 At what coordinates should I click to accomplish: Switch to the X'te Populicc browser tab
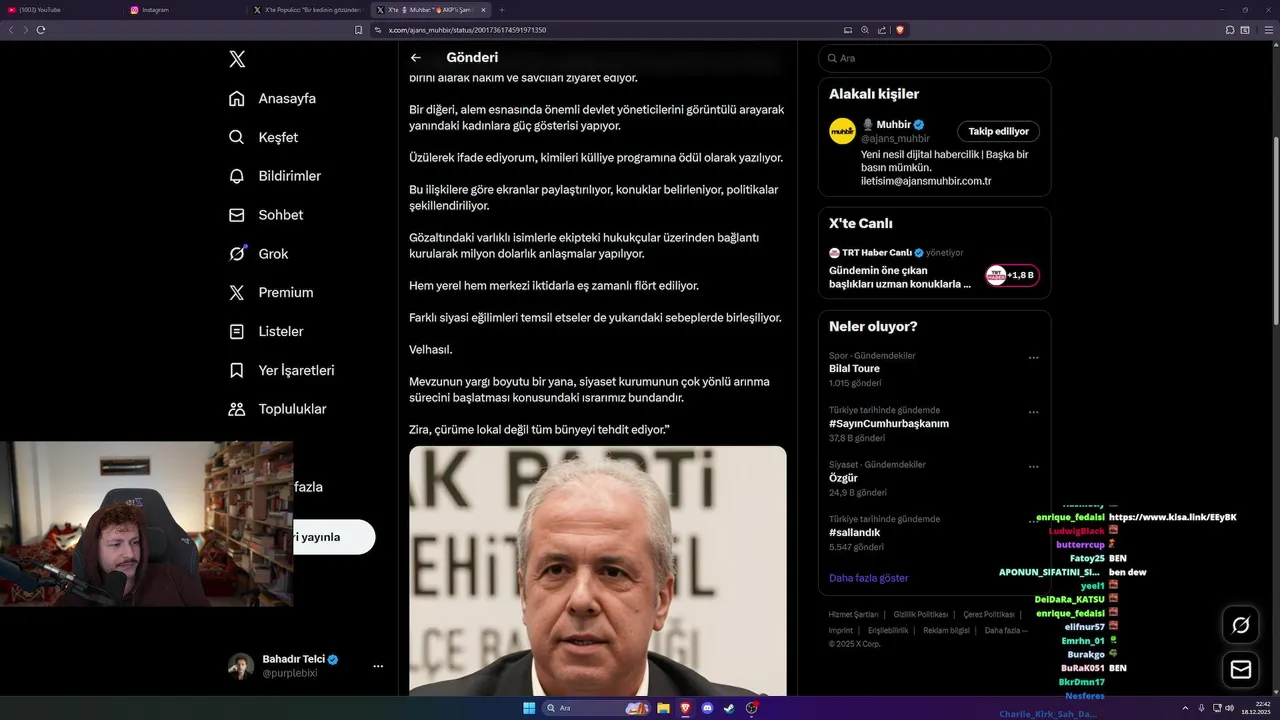point(308,9)
